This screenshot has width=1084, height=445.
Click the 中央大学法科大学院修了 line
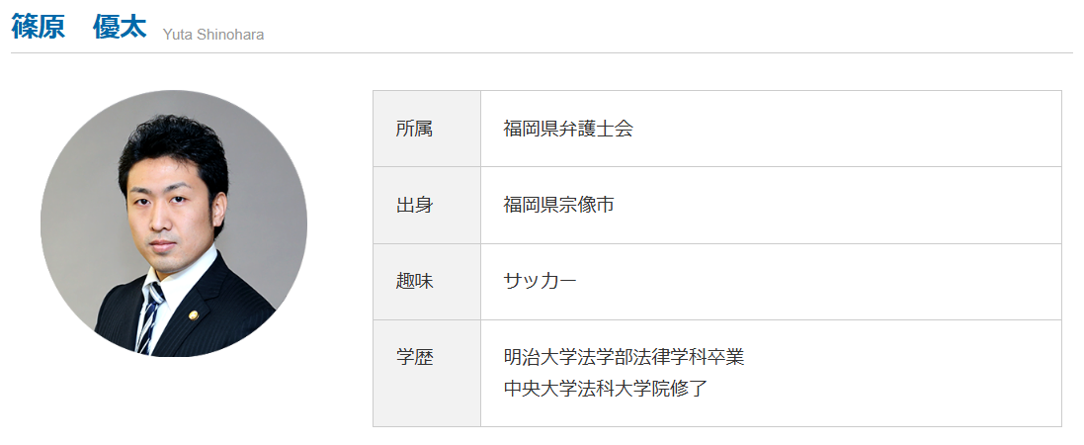tap(606, 388)
